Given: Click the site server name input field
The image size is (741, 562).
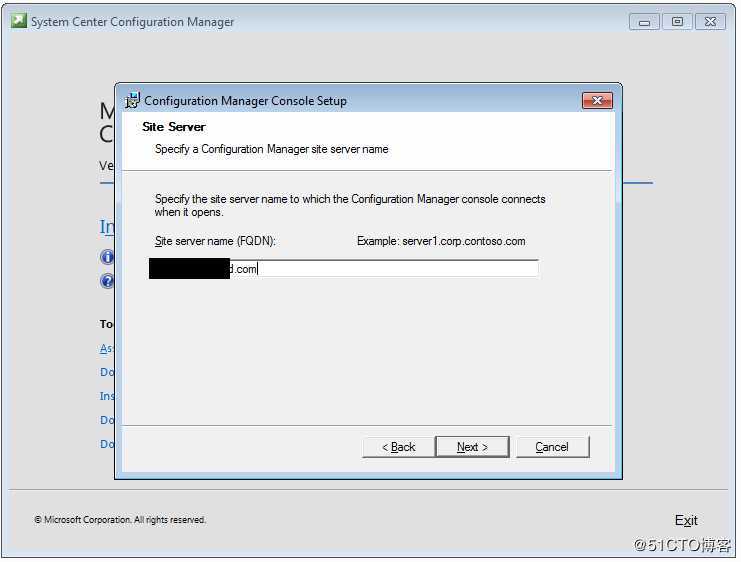Looking at the screenshot, I should (x=344, y=269).
